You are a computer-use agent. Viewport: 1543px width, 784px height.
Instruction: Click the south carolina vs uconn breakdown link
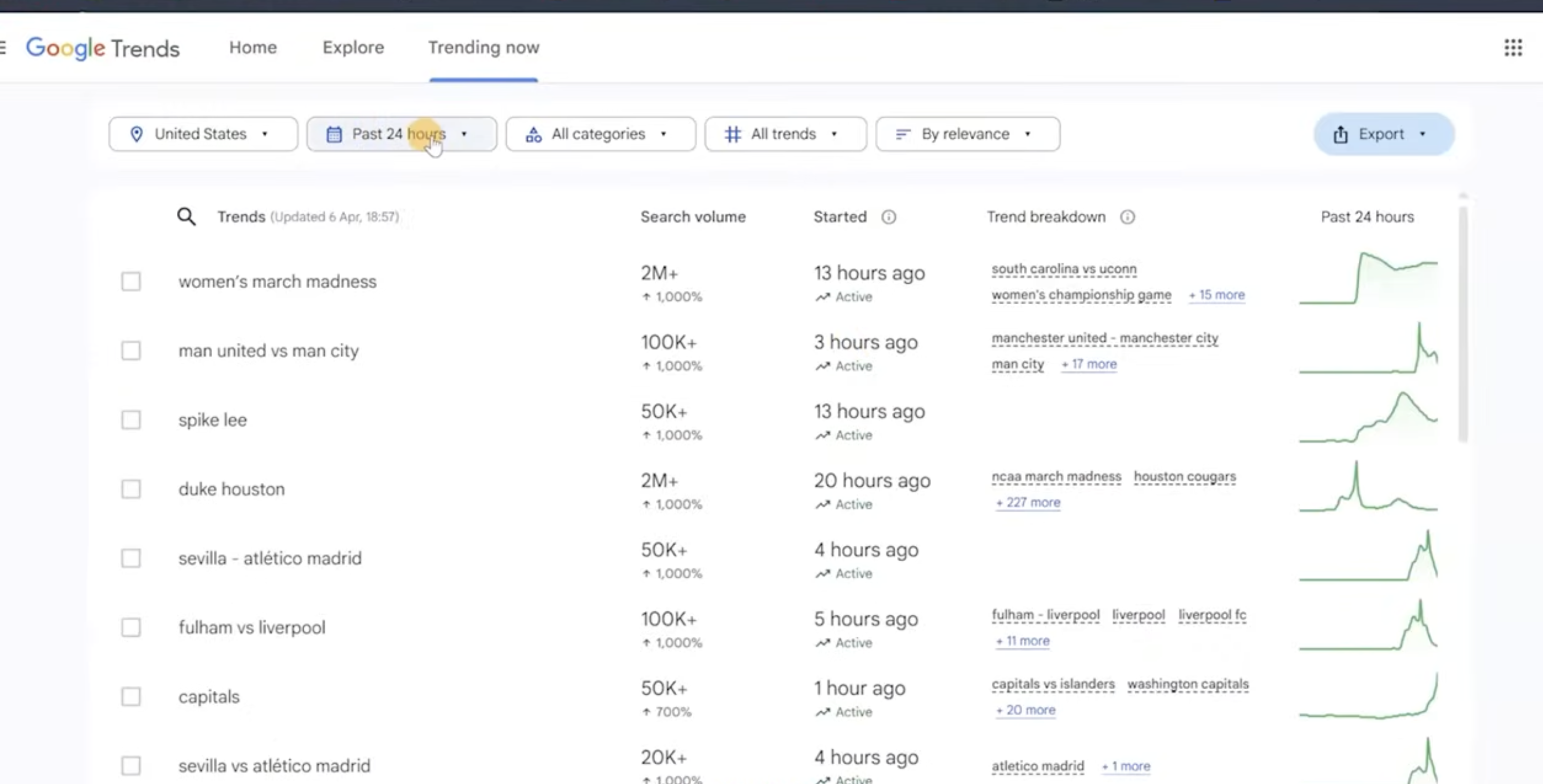click(1064, 269)
